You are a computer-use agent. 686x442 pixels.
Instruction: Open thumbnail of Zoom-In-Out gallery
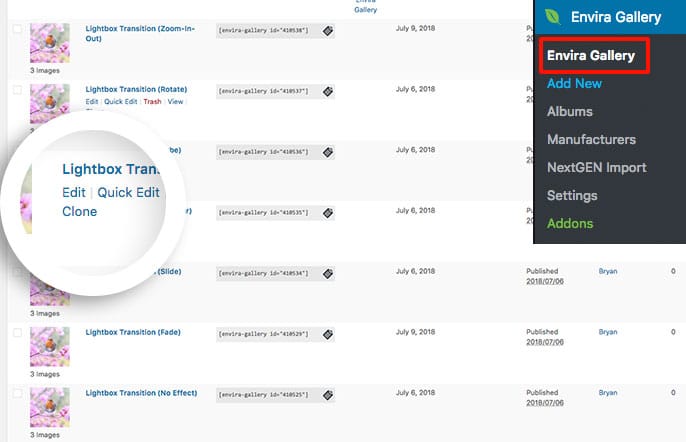coord(49,43)
